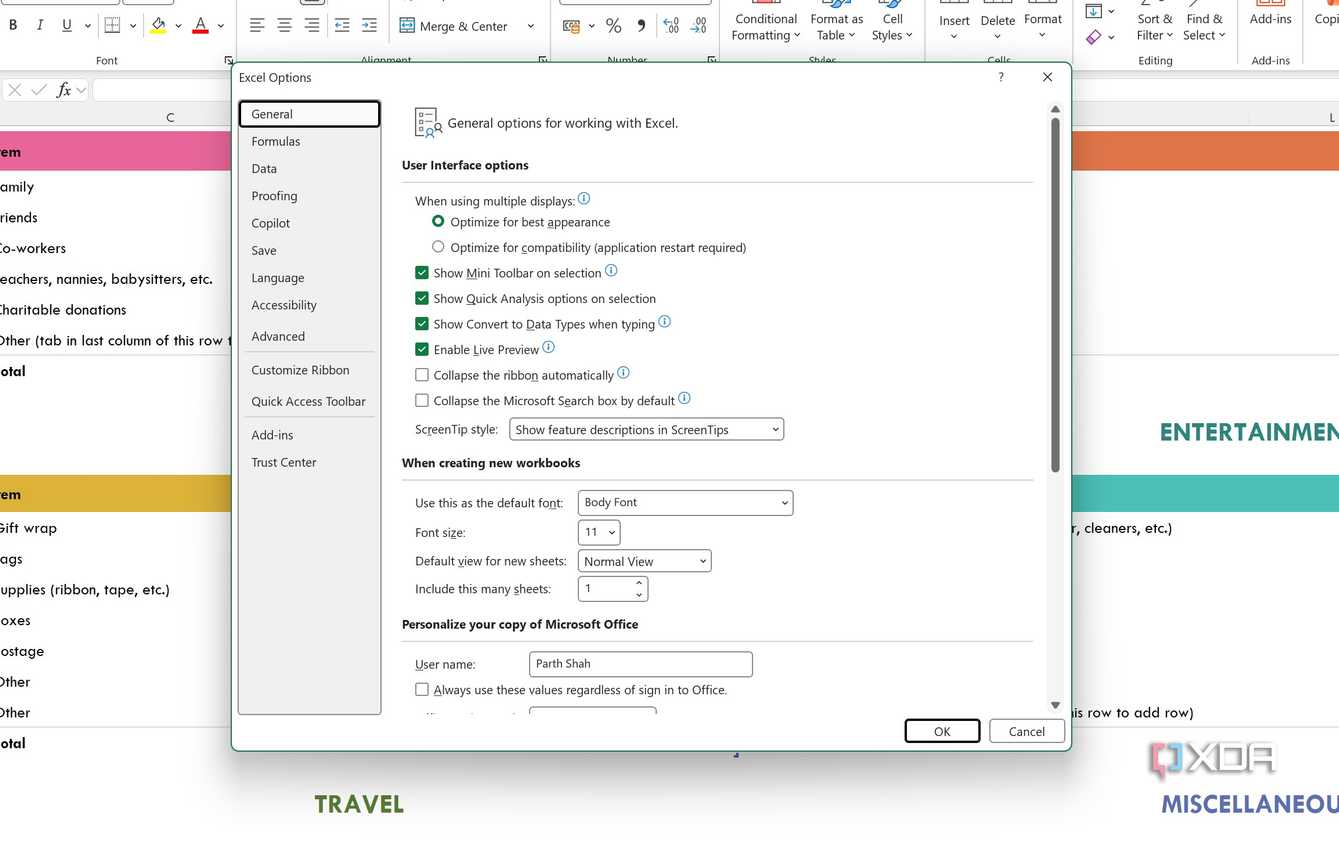Open the Conditional Formatting dropdown
1339x844 pixels.
coord(766,27)
